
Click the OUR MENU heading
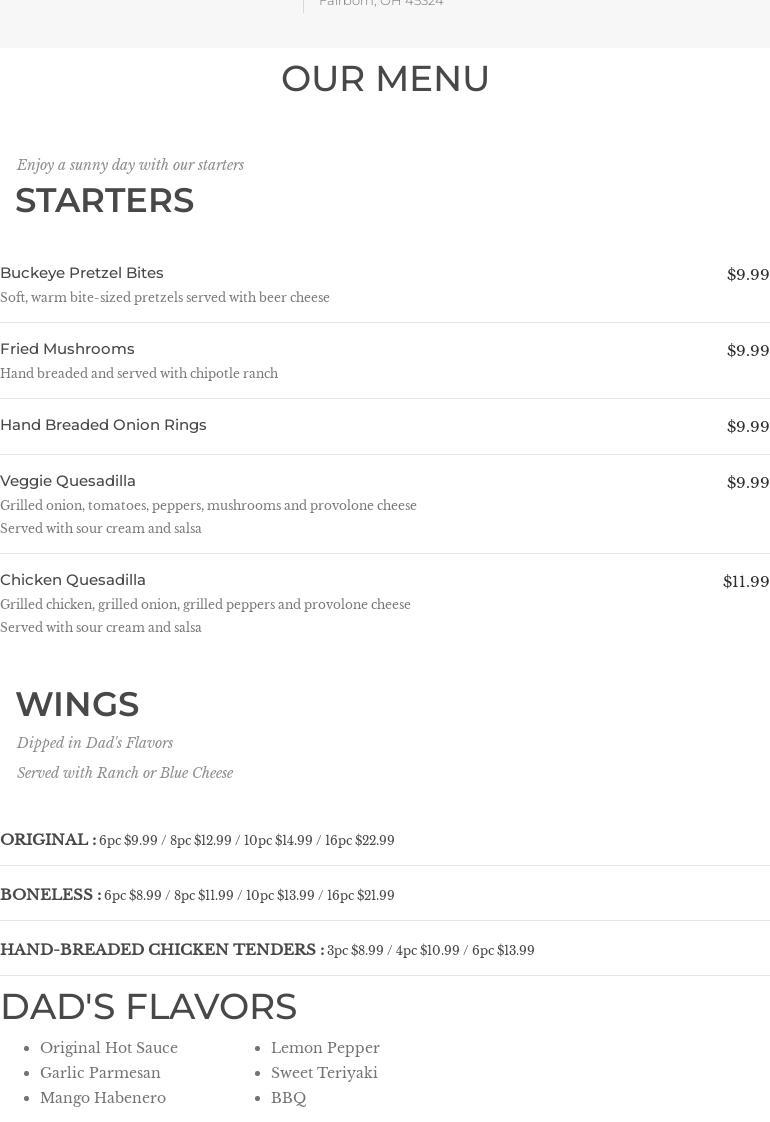pyautogui.click(x=385, y=79)
